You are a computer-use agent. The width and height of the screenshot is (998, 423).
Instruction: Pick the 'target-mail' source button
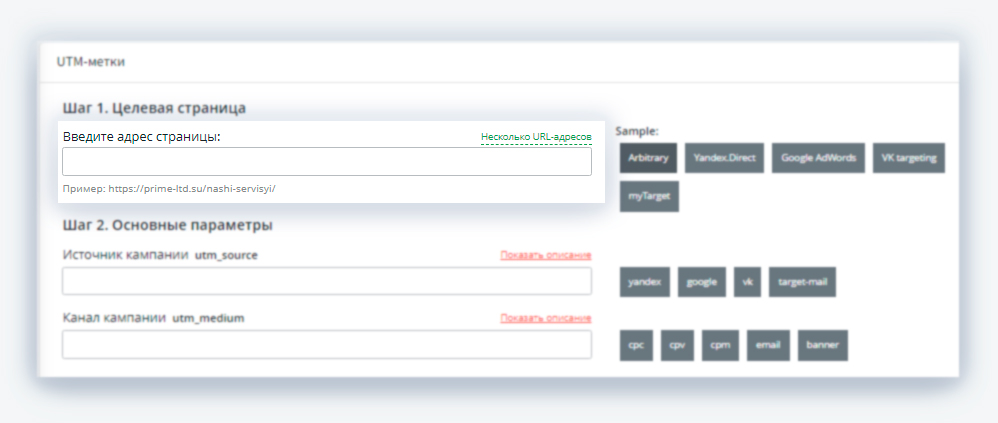(802, 282)
